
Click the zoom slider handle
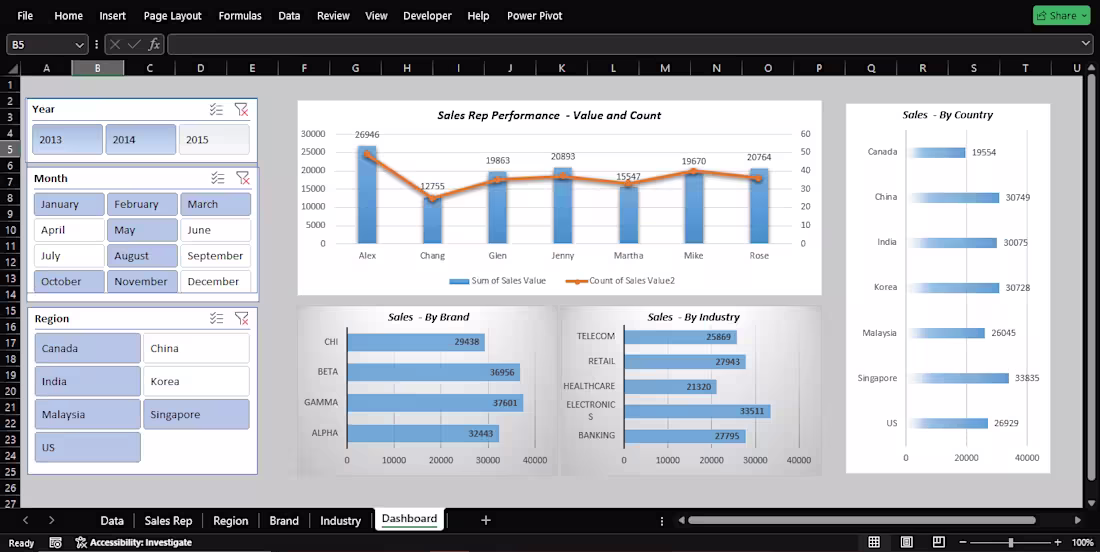(1011, 542)
